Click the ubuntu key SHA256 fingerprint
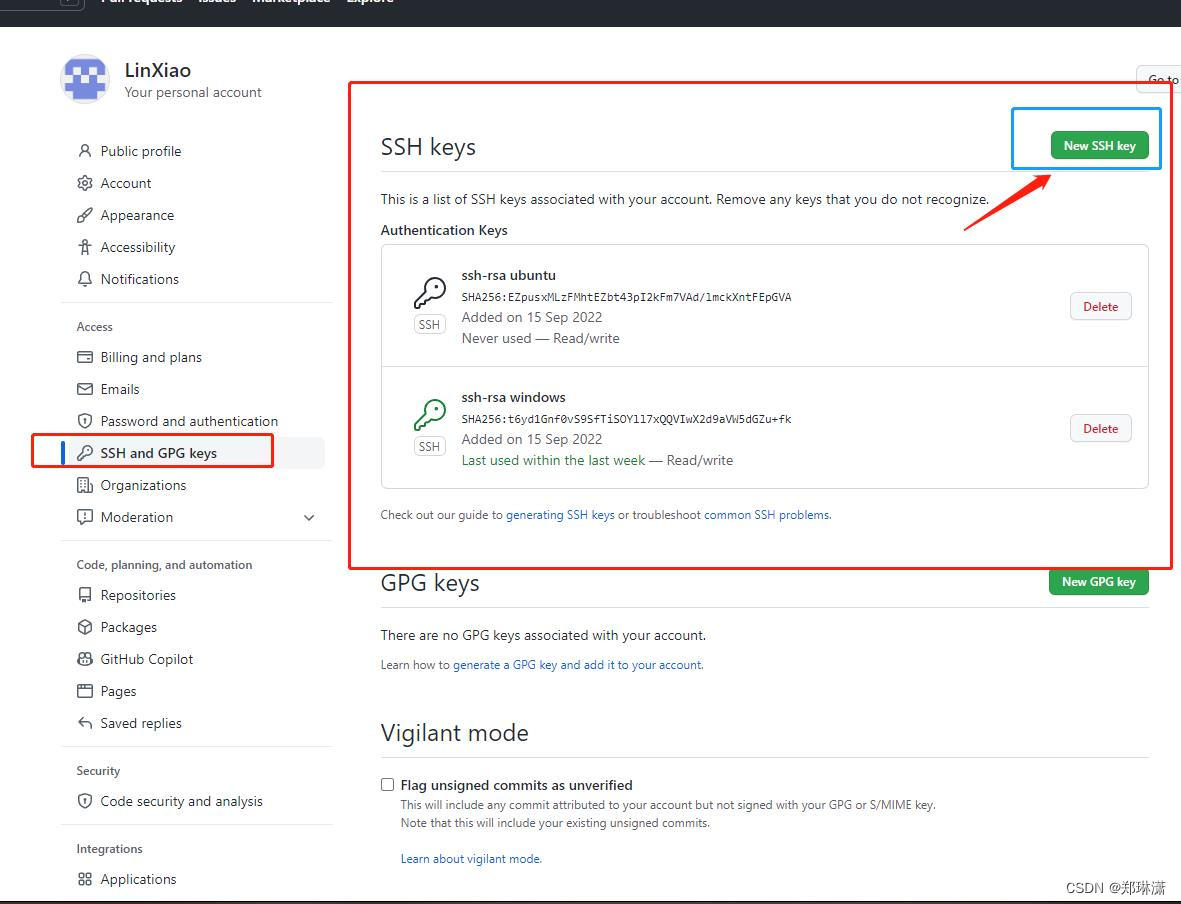Viewport: 1181px width, 904px height. click(627, 297)
